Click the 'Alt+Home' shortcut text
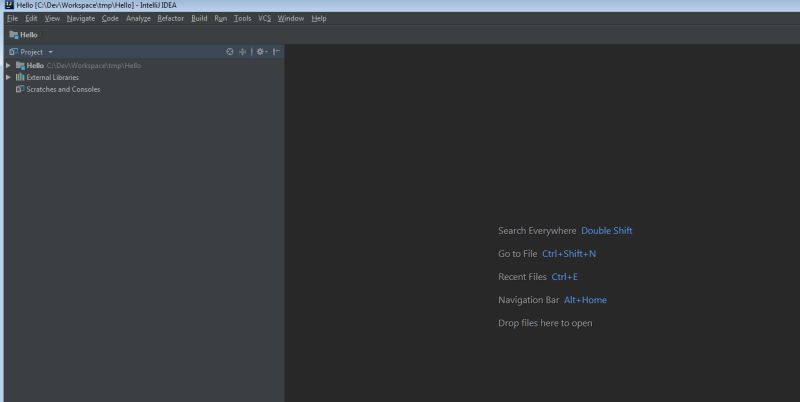This screenshot has width=800, height=402. (585, 300)
